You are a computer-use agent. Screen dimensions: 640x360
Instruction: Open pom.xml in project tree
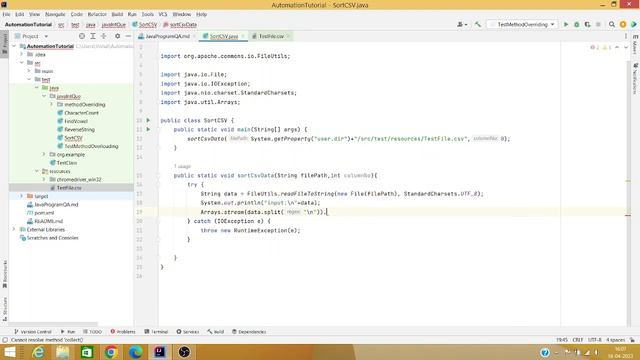[44, 213]
